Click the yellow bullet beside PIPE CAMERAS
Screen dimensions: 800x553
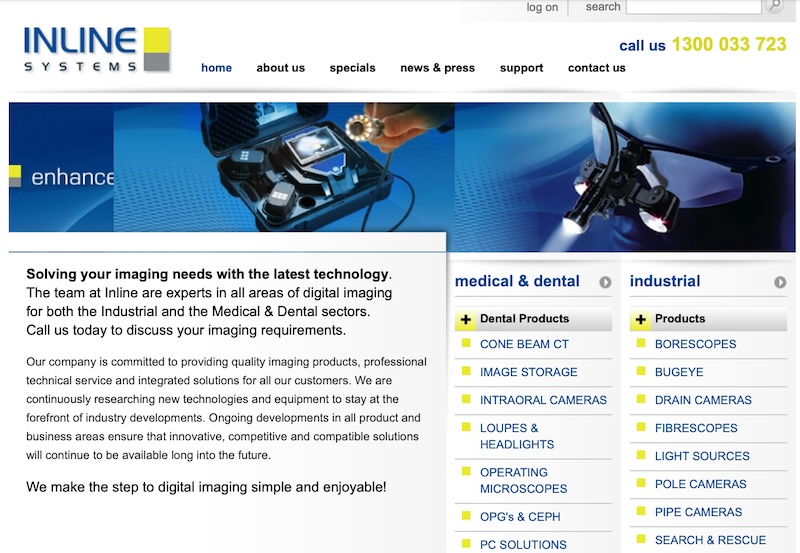pos(641,512)
